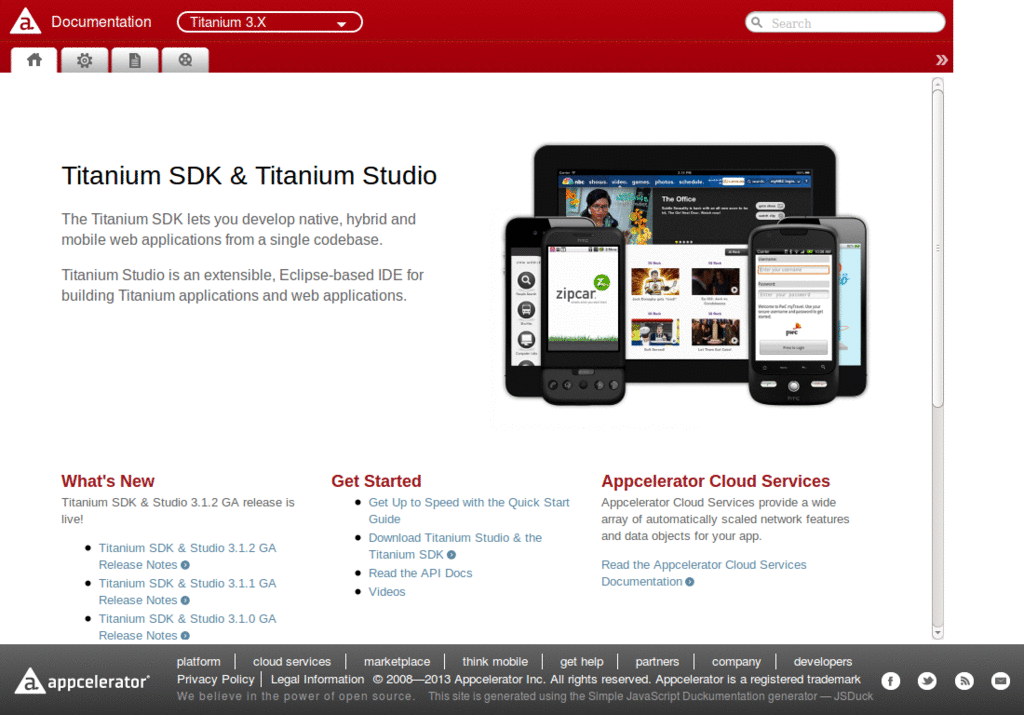Open the platform footer link
1024x715 pixels.
point(199,661)
